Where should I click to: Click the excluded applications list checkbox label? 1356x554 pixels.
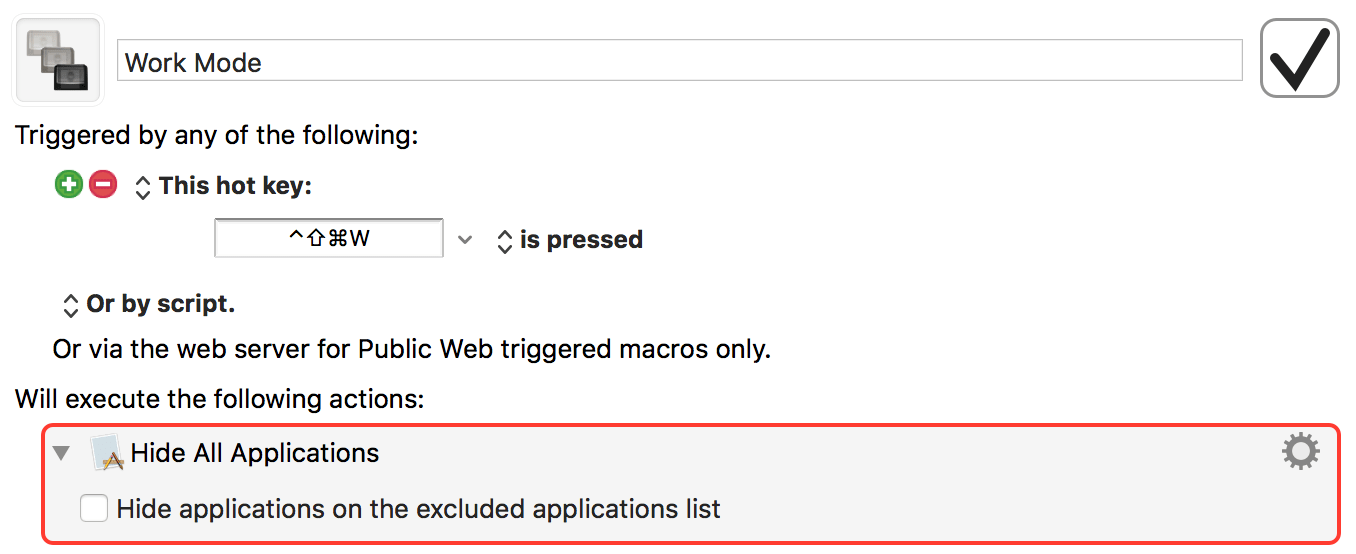[x=418, y=509]
